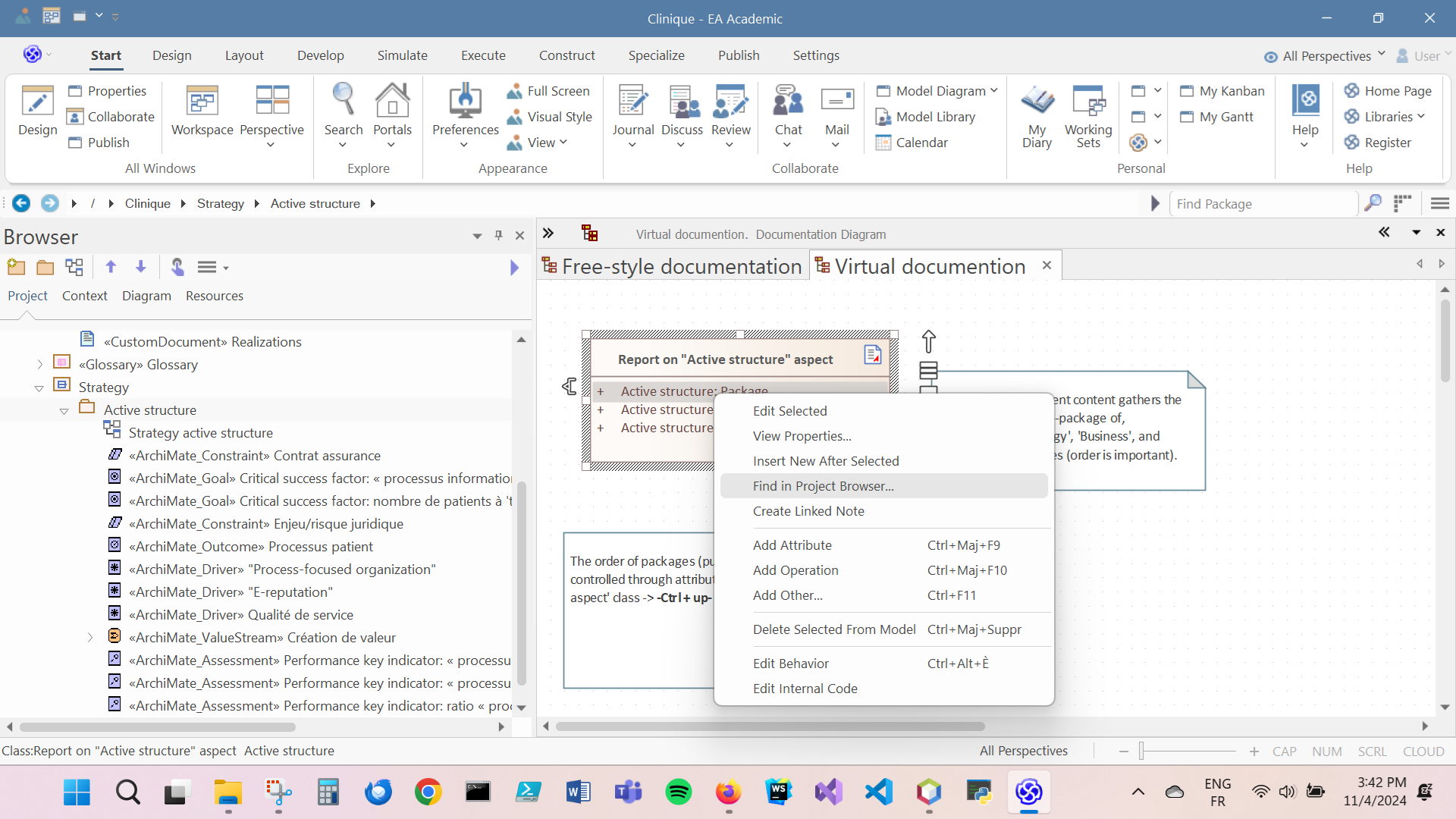The height and width of the screenshot is (819, 1456).
Task: Click New Diagram icon in Browser toolbar
Action: coord(74,267)
